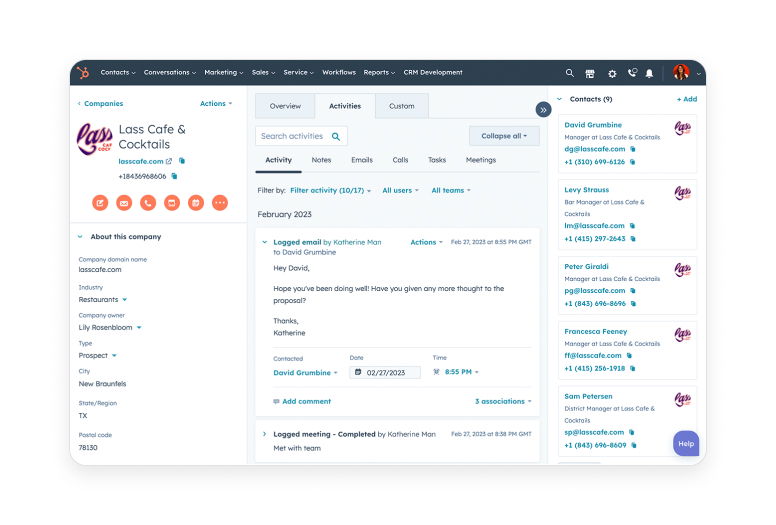Image resolution: width=776 pixels, height=525 pixels.
Task: Change the Type Prospect dropdown
Action: click(97, 356)
